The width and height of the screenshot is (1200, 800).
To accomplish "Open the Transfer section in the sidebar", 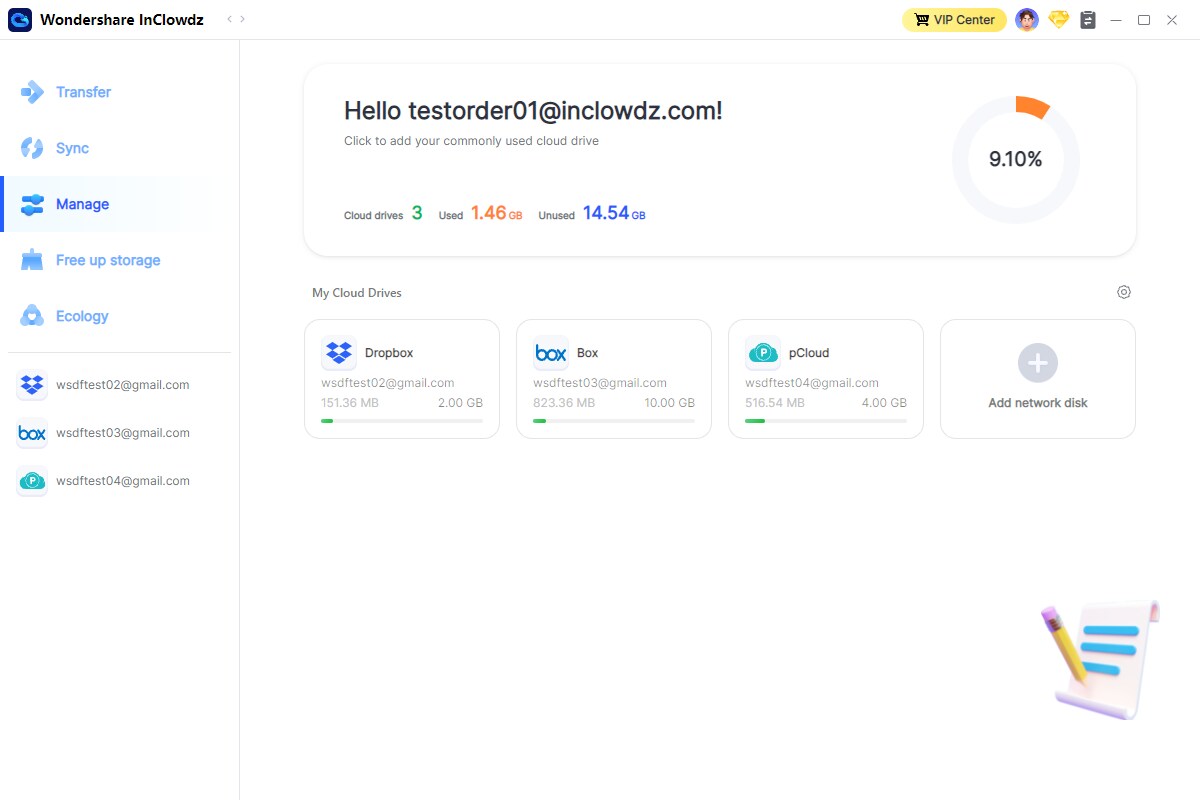I will tap(85, 92).
